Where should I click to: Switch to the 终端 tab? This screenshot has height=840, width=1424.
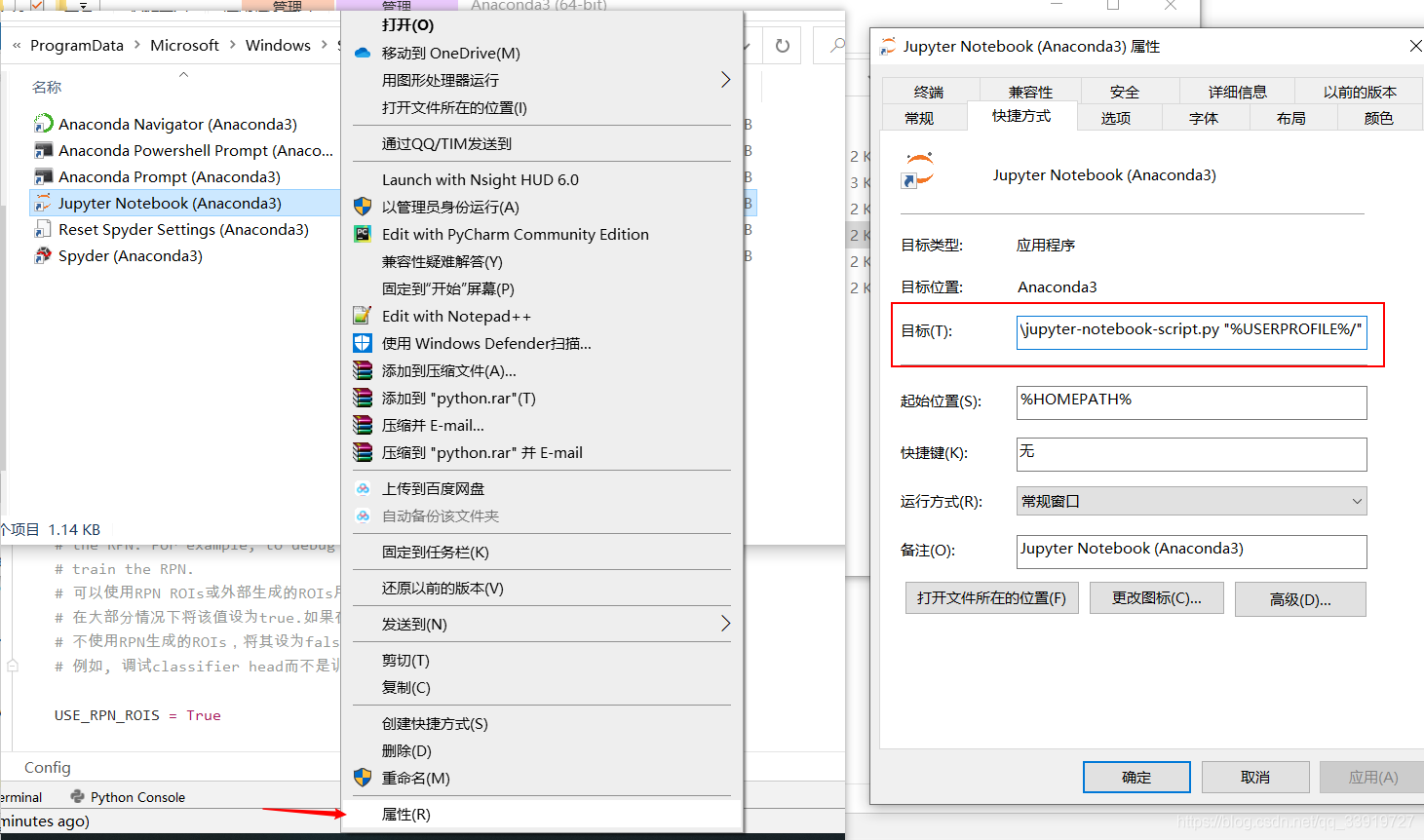point(929,92)
